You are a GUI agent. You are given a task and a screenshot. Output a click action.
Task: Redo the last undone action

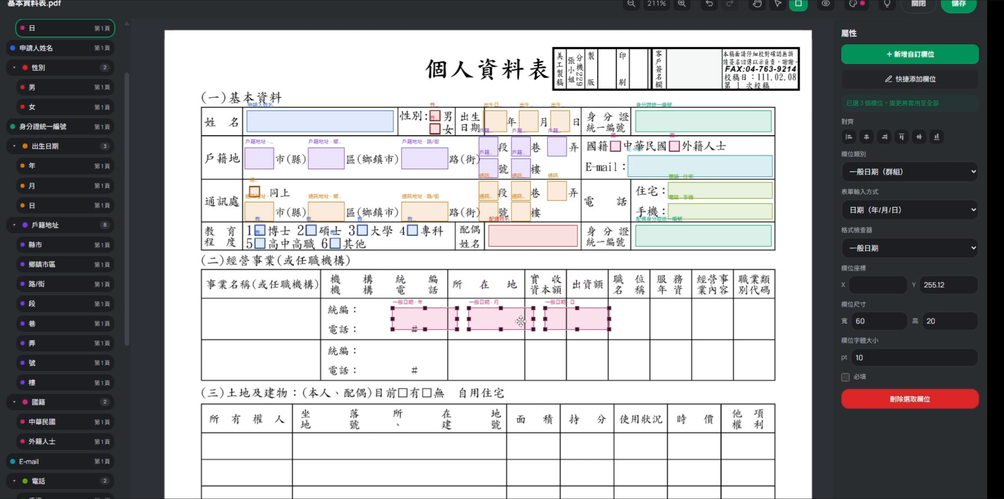click(729, 4)
